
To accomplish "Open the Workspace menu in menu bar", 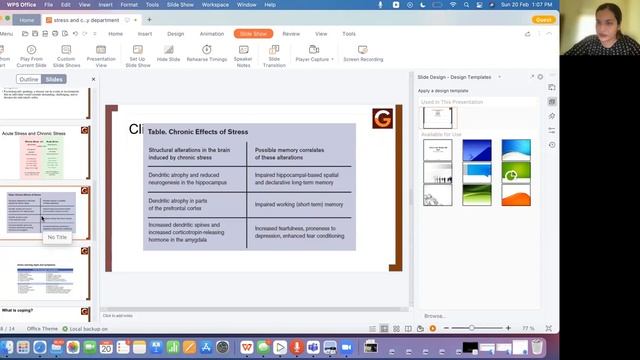I will point(215,5).
